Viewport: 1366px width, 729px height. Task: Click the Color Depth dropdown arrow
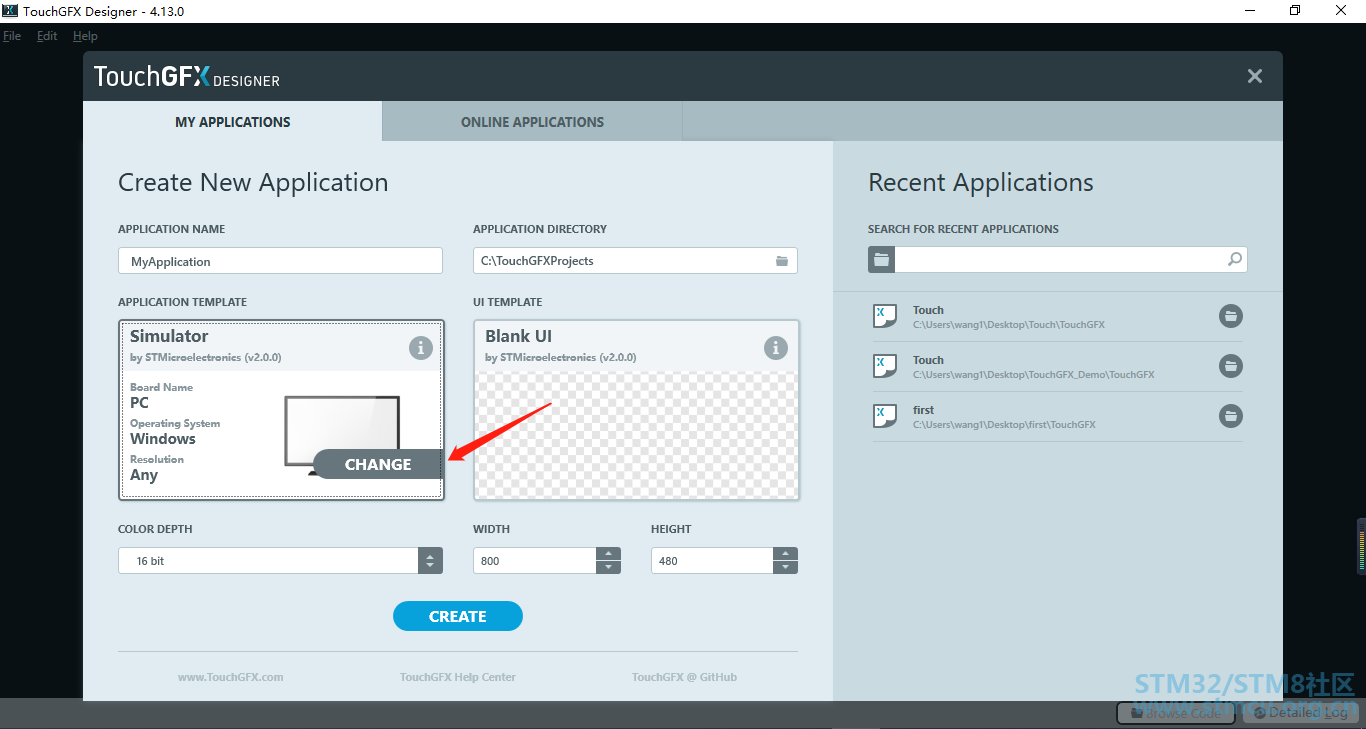click(x=430, y=561)
